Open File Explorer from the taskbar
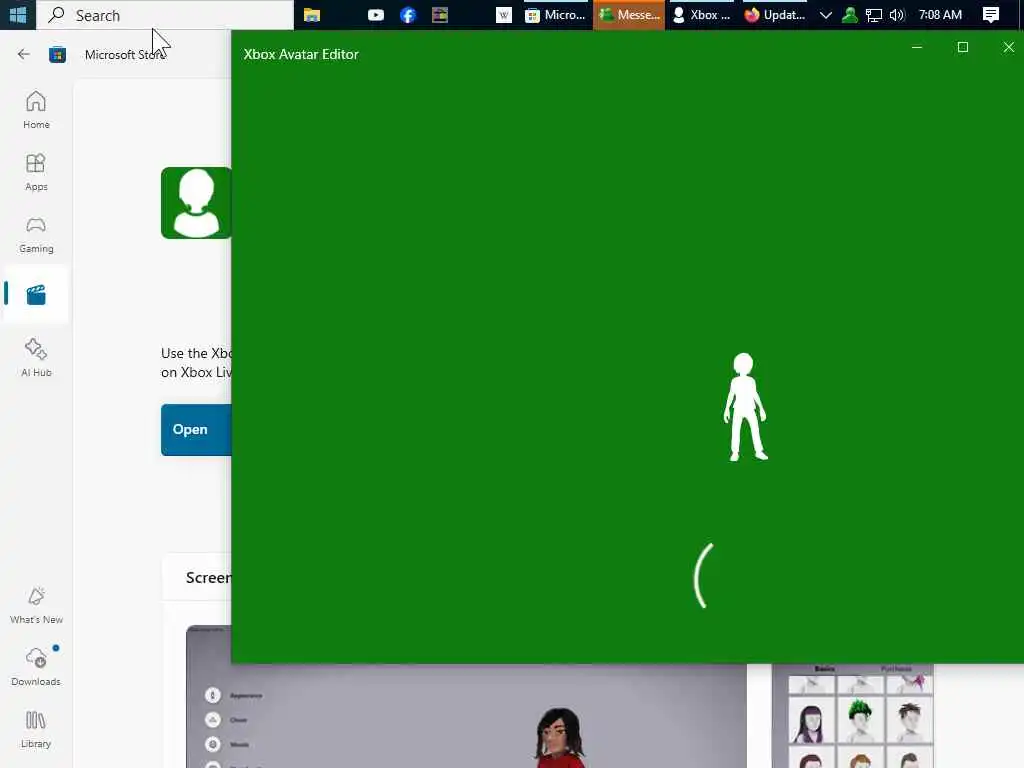1024x768 pixels. (312, 14)
